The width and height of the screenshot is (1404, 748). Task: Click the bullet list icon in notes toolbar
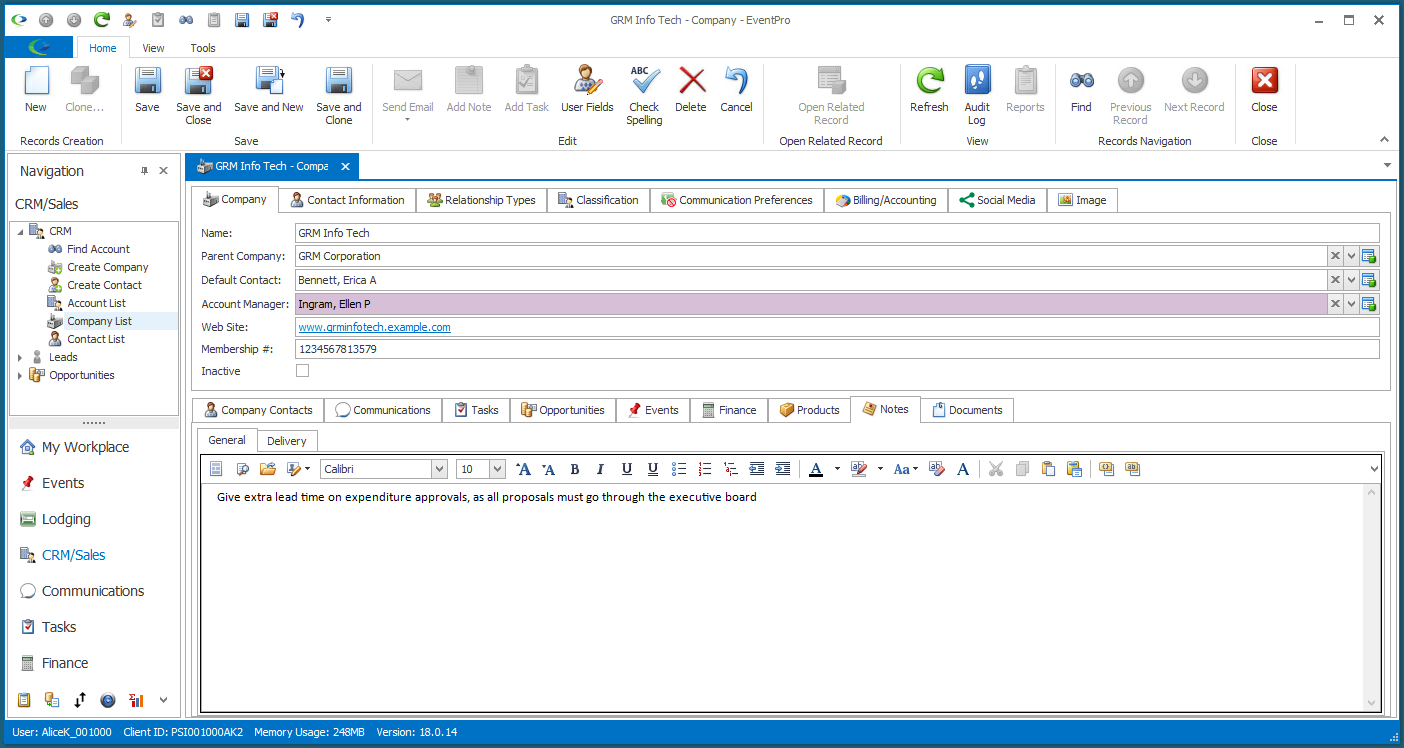[x=679, y=468]
